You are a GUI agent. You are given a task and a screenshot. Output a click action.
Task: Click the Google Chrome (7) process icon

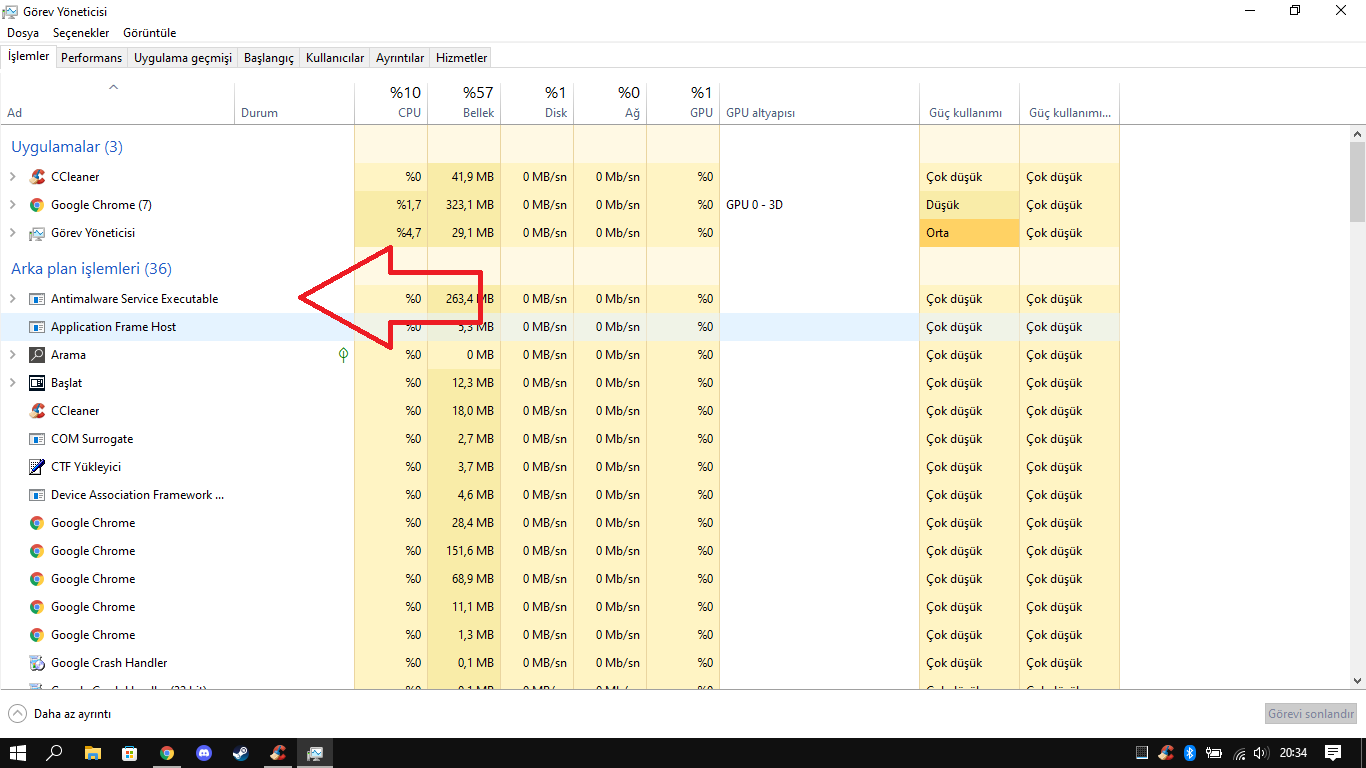[x=37, y=205]
